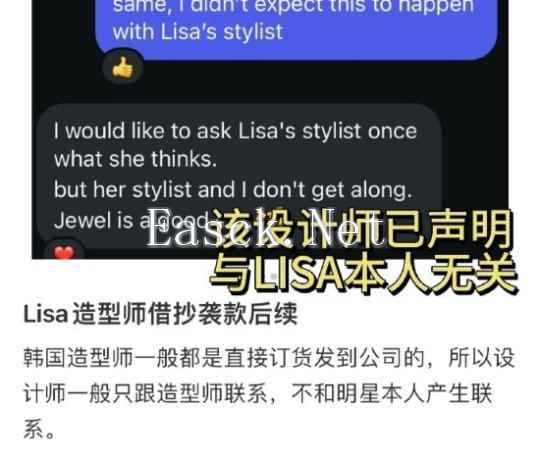540x458 pixels.
Task: Click the partly cut-off line 'same, I didn't expect this'
Action: [293, 6]
